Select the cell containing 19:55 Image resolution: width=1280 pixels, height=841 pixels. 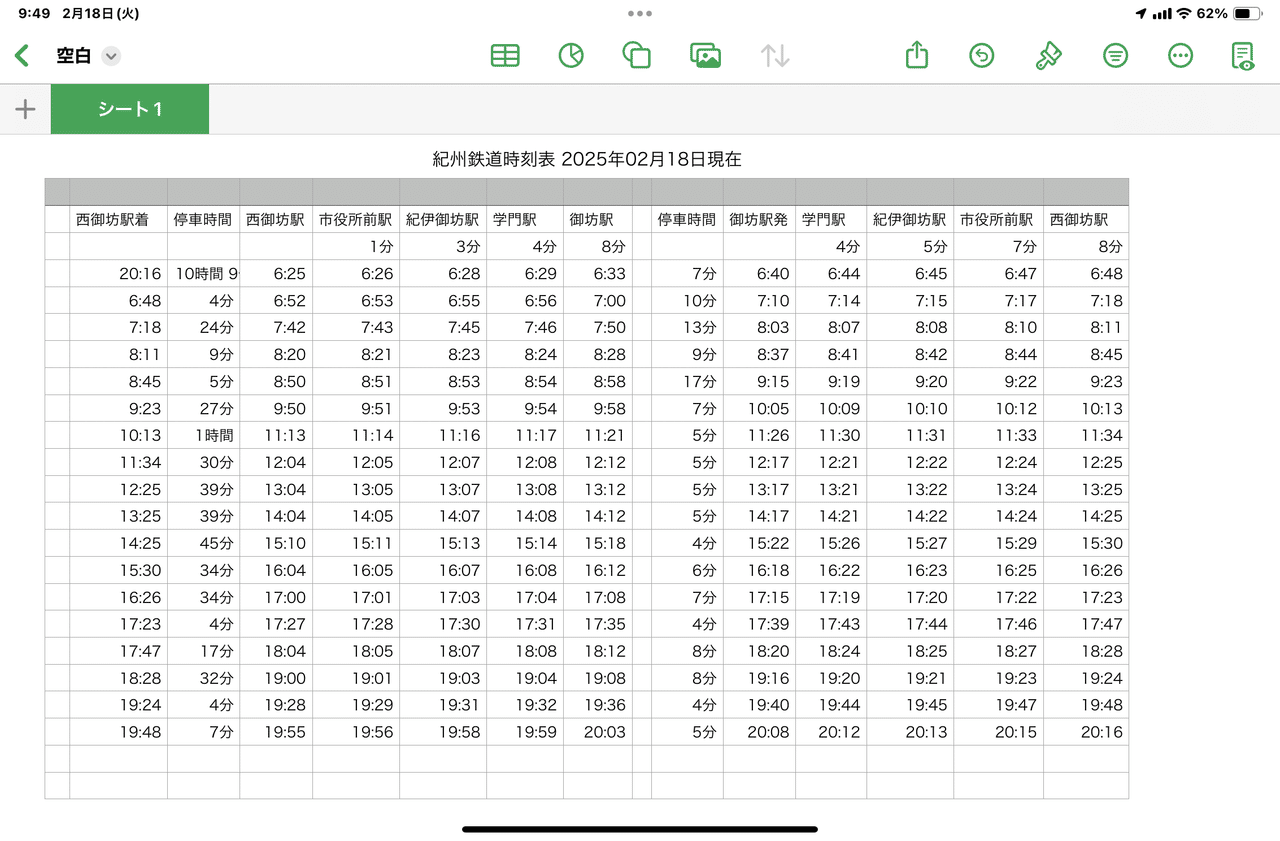point(276,733)
